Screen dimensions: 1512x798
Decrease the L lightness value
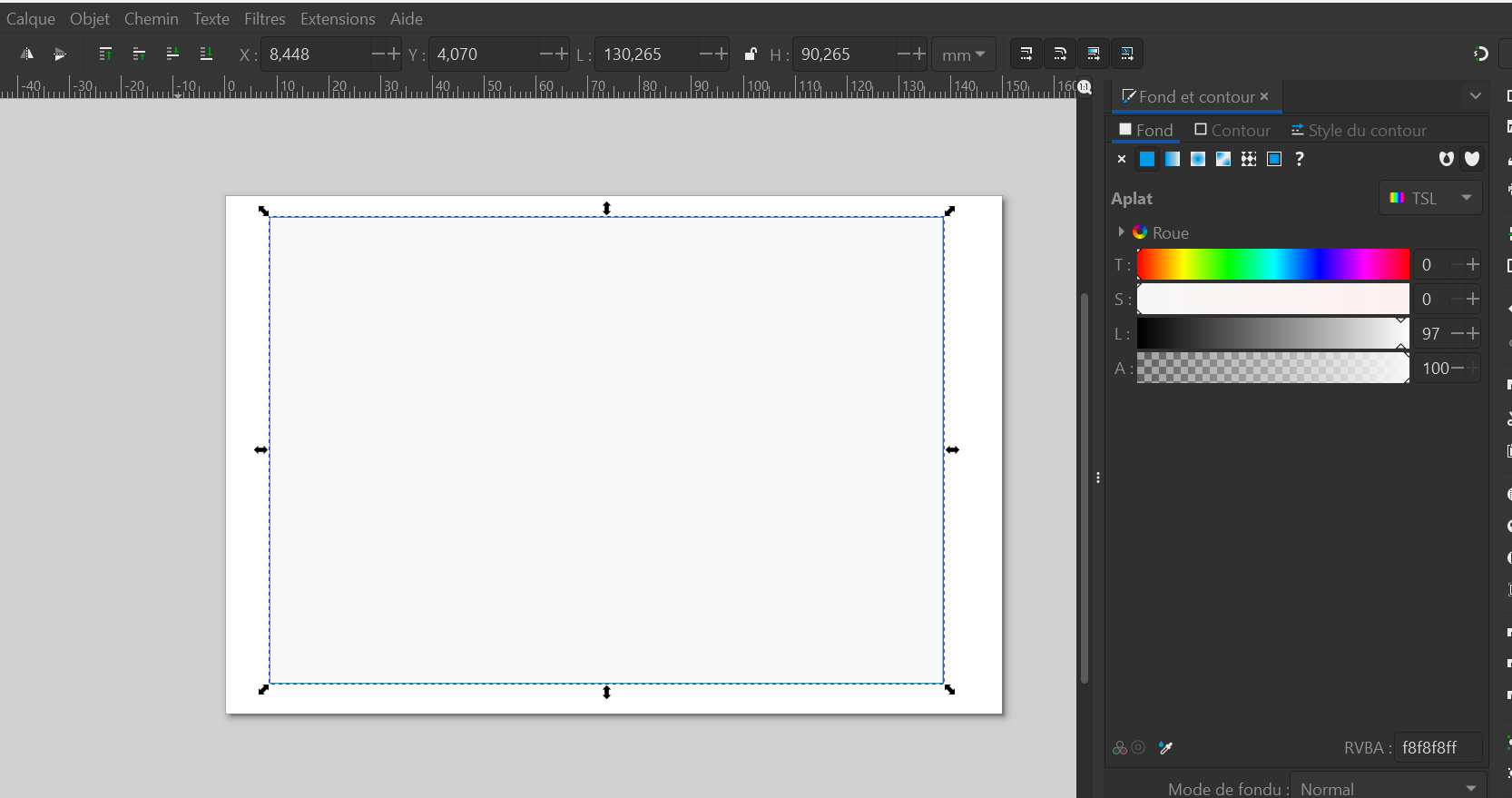(x=1458, y=333)
